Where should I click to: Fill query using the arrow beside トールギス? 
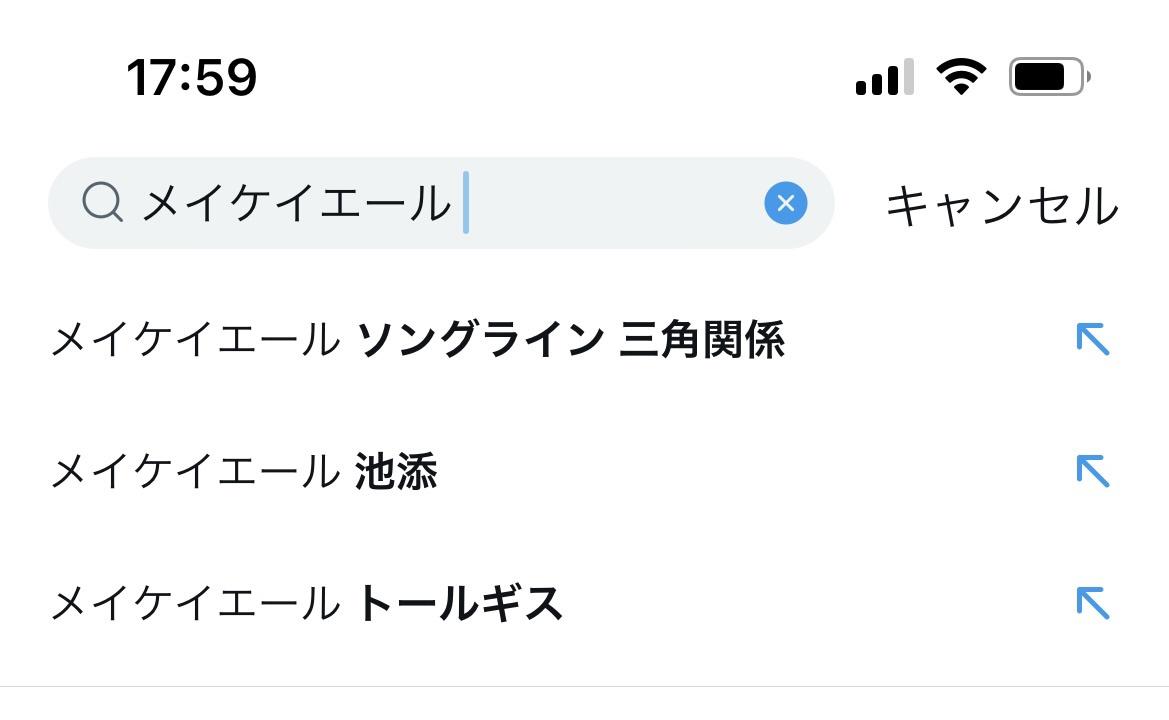click(x=1093, y=603)
